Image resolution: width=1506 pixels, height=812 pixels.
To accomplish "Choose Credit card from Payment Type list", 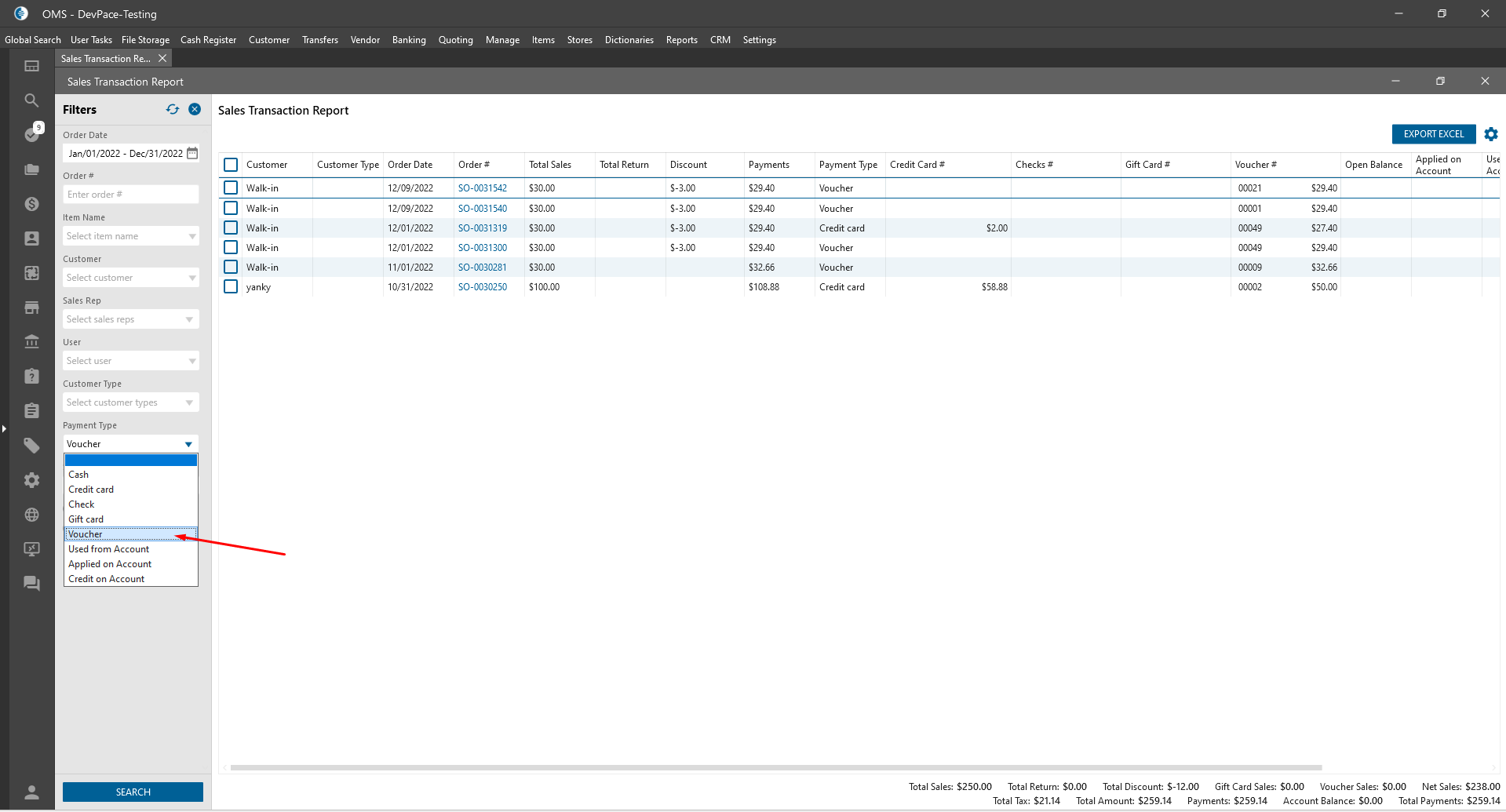I will pyautogui.click(x=91, y=490).
